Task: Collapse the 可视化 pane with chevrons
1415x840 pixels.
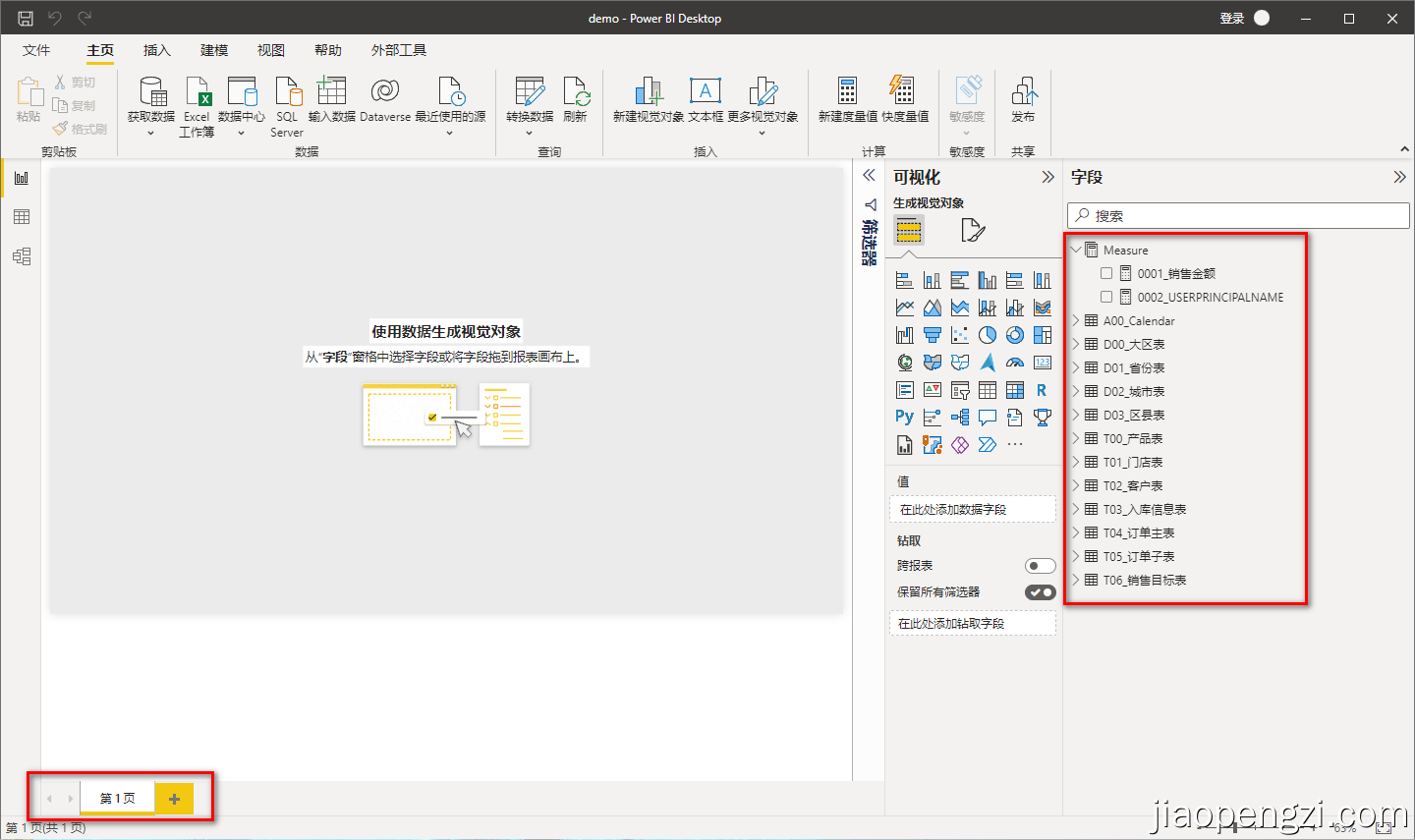Action: click(x=1047, y=177)
